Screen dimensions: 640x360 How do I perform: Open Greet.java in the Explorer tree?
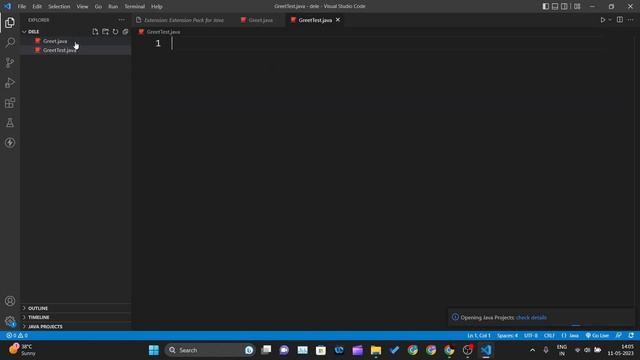pyautogui.click(x=55, y=41)
